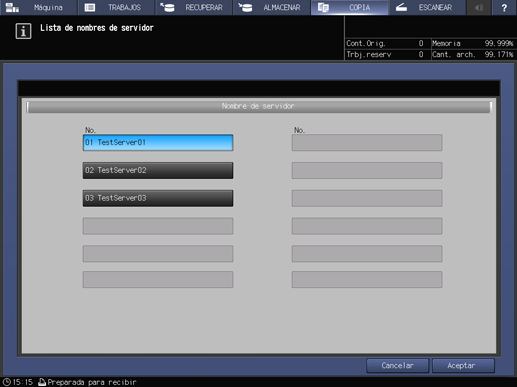Click the Cant. arch. 99.171% readout
The width and height of the screenshot is (517, 387).
473,55
